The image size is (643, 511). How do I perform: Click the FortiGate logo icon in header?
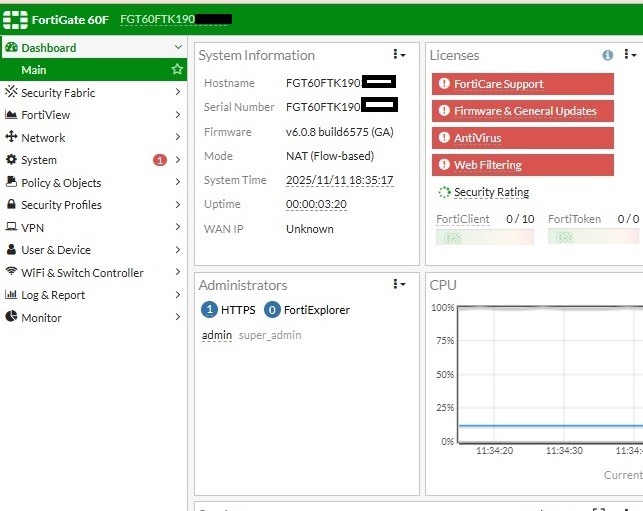(x=15, y=20)
